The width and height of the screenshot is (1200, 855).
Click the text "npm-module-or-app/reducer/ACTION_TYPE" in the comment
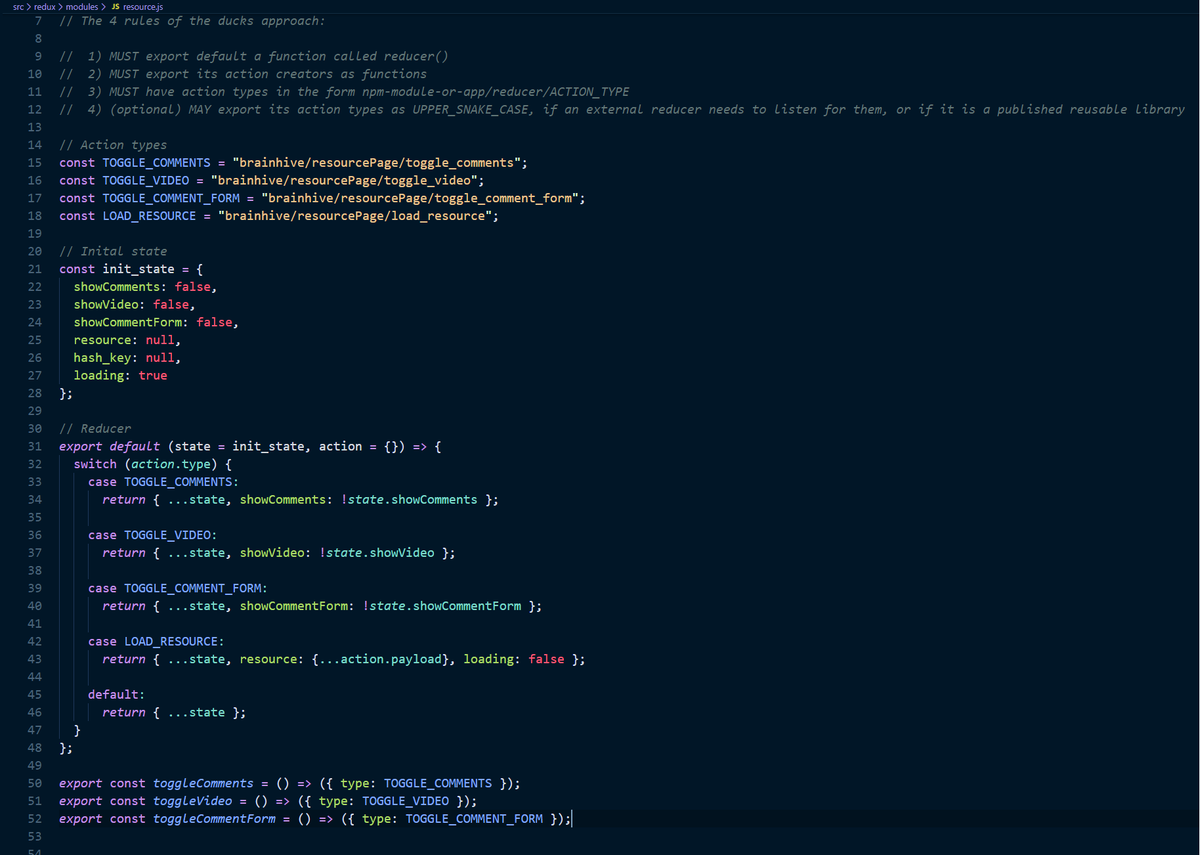coord(495,92)
